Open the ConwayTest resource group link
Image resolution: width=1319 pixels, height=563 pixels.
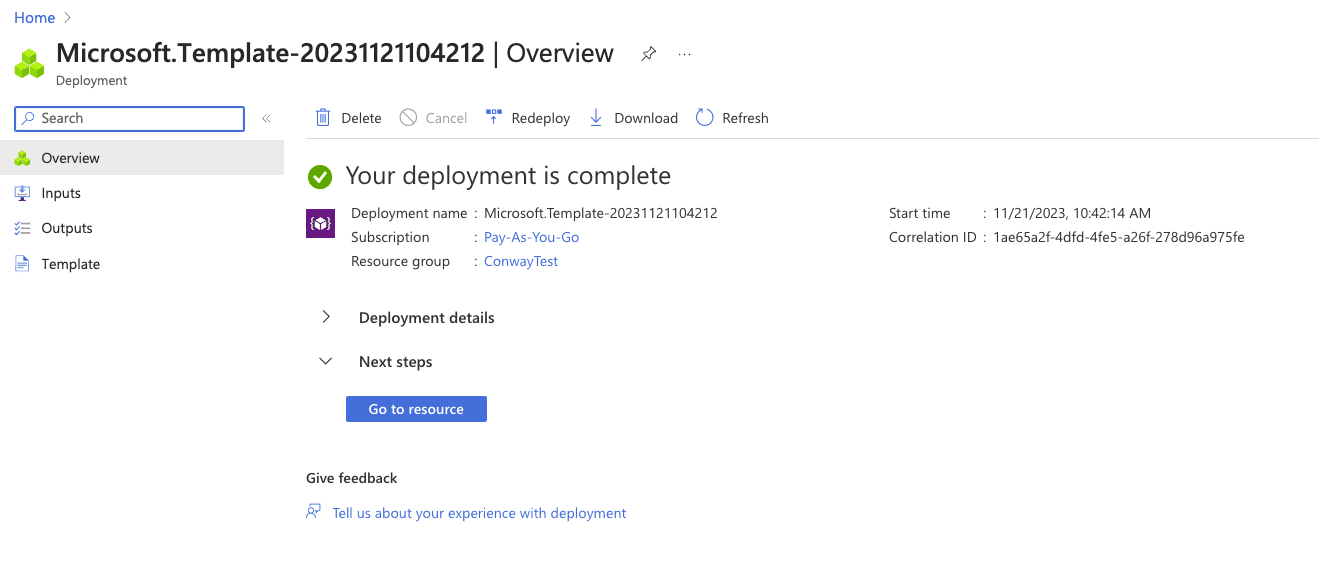click(x=520, y=261)
